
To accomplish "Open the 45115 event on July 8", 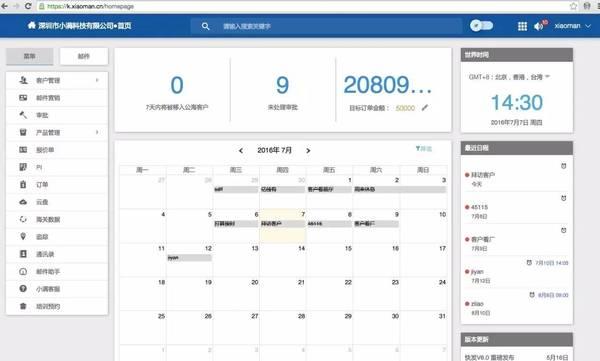I will tap(329, 224).
